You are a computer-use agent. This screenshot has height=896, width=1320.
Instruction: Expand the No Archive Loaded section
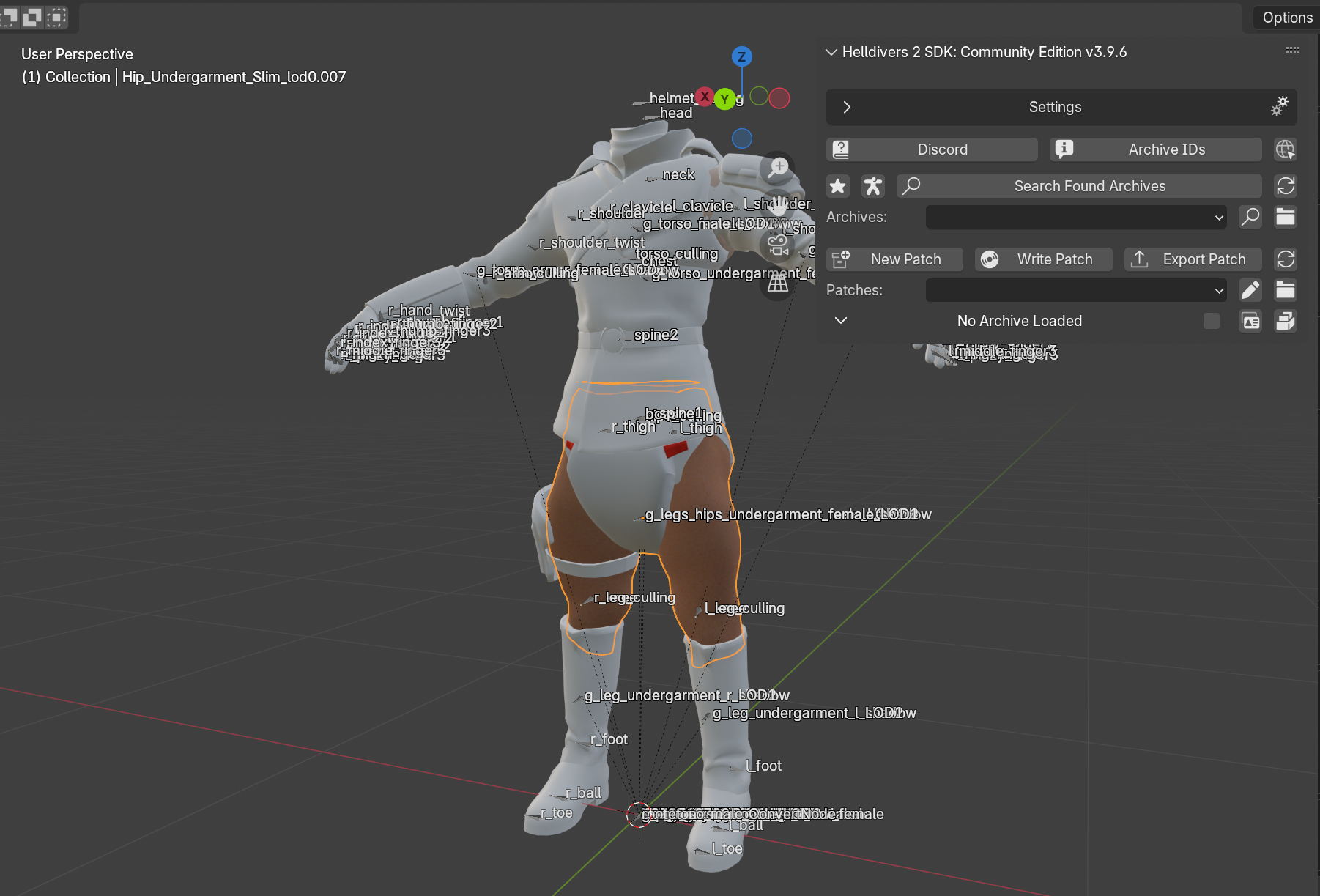(x=841, y=320)
